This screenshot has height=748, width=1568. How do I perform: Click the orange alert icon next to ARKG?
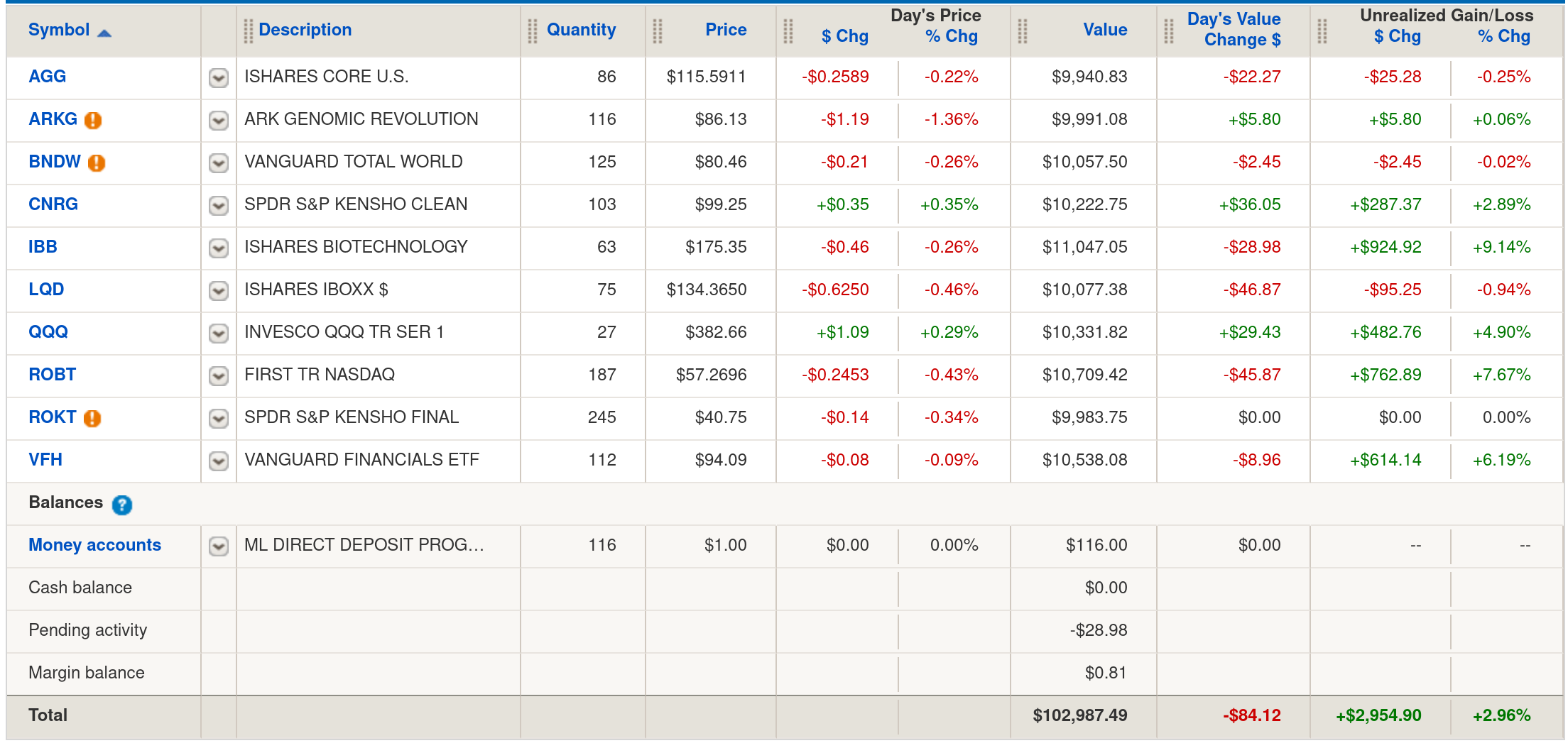click(x=93, y=120)
